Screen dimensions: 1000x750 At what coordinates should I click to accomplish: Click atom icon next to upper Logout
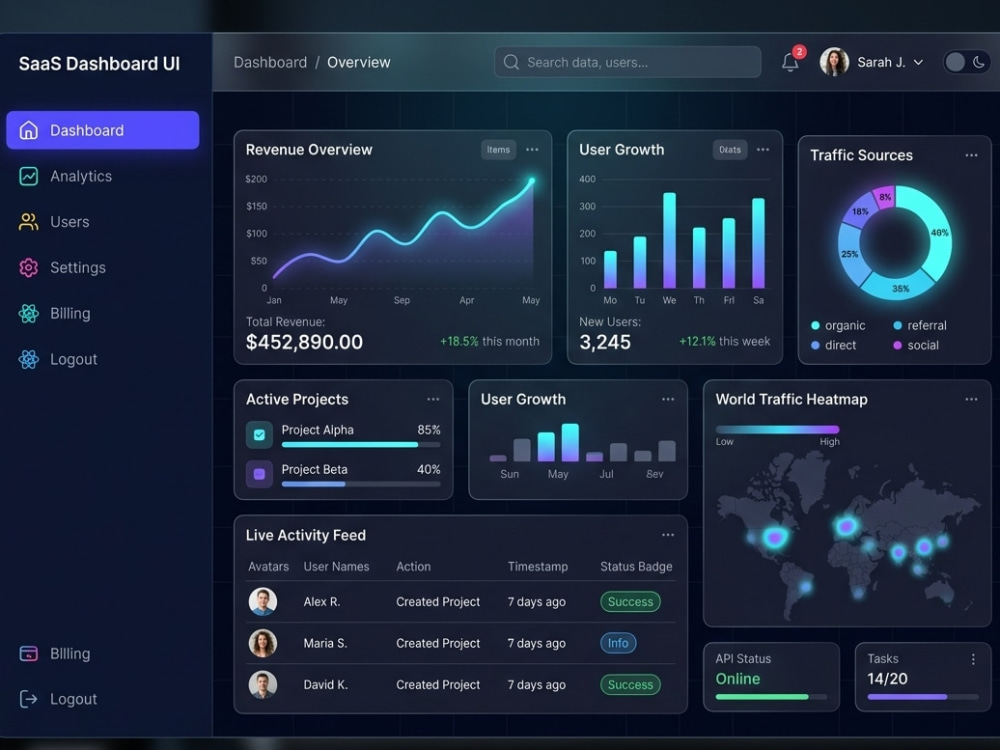tap(29, 360)
